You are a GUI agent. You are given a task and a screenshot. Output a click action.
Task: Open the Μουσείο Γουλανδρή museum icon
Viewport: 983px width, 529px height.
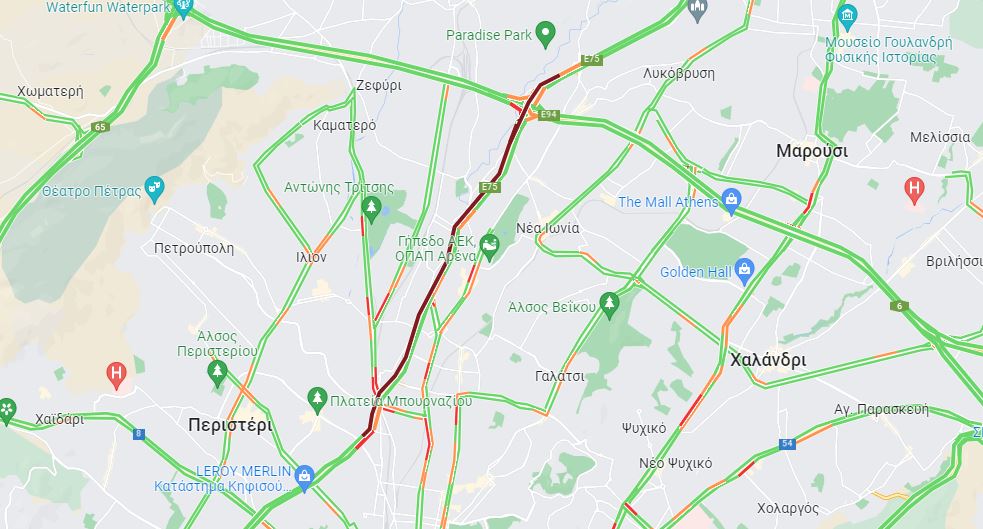847,16
